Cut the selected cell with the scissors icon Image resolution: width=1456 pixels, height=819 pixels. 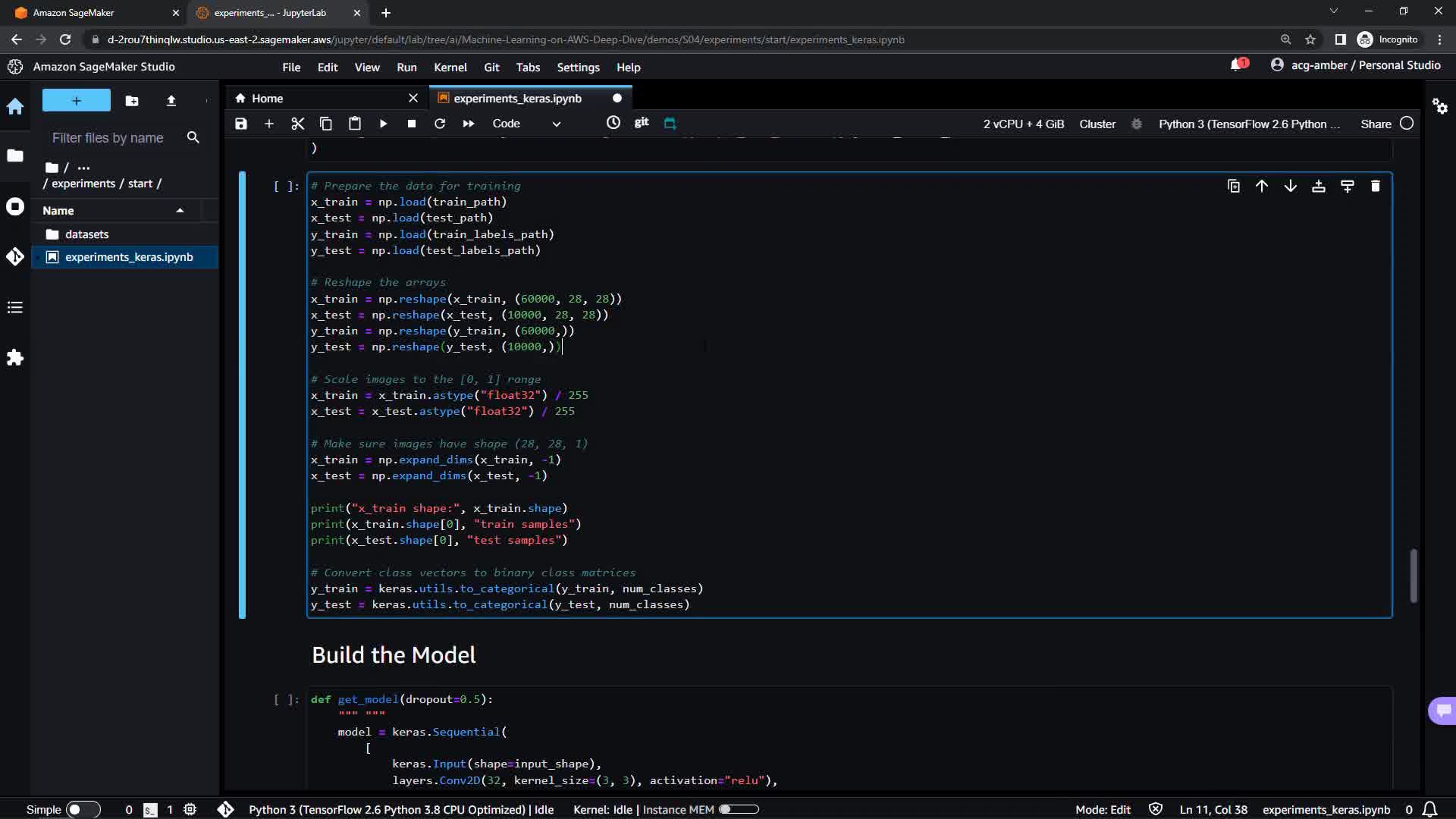tap(297, 124)
